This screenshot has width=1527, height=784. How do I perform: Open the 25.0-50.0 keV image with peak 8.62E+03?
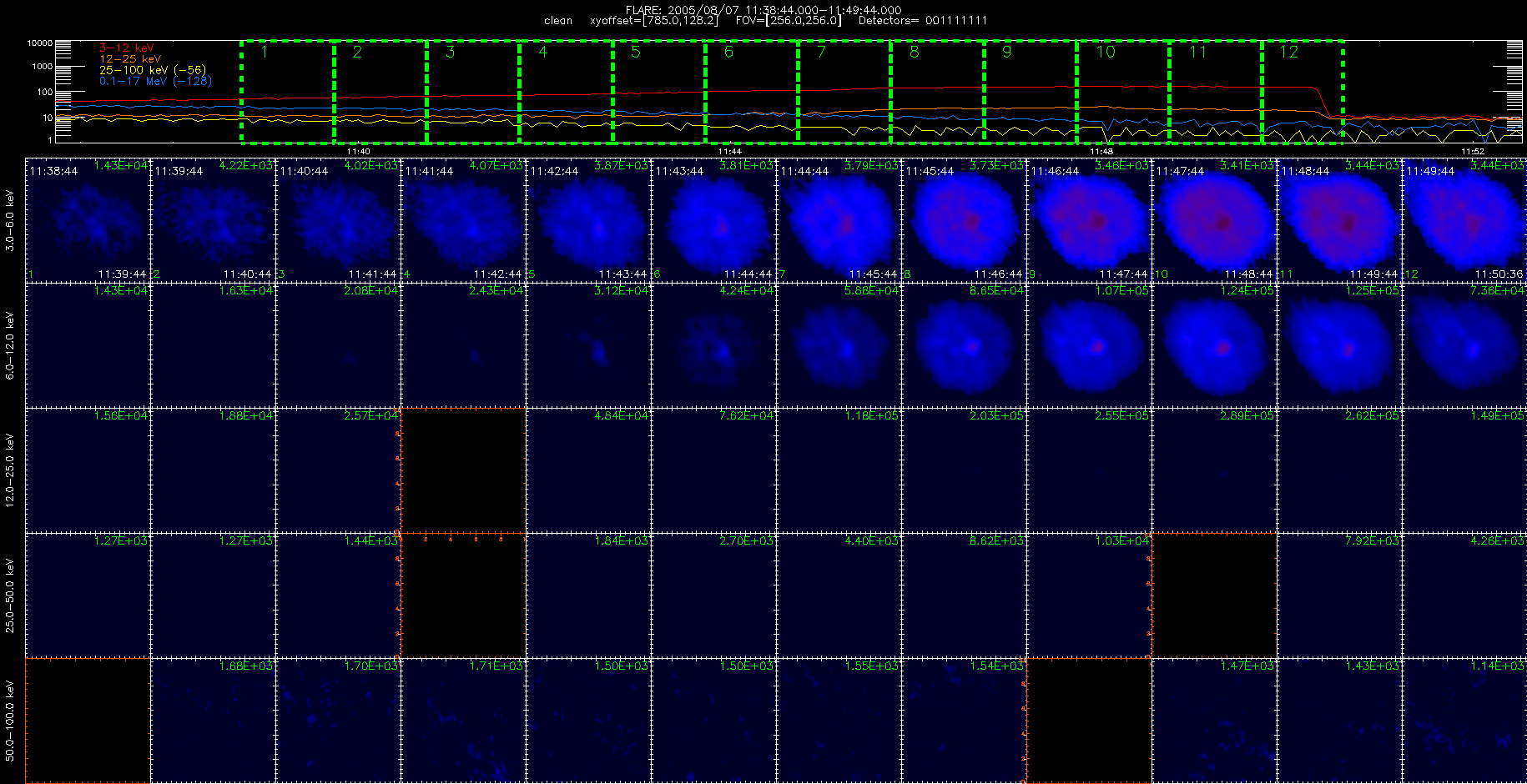click(x=964, y=595)
